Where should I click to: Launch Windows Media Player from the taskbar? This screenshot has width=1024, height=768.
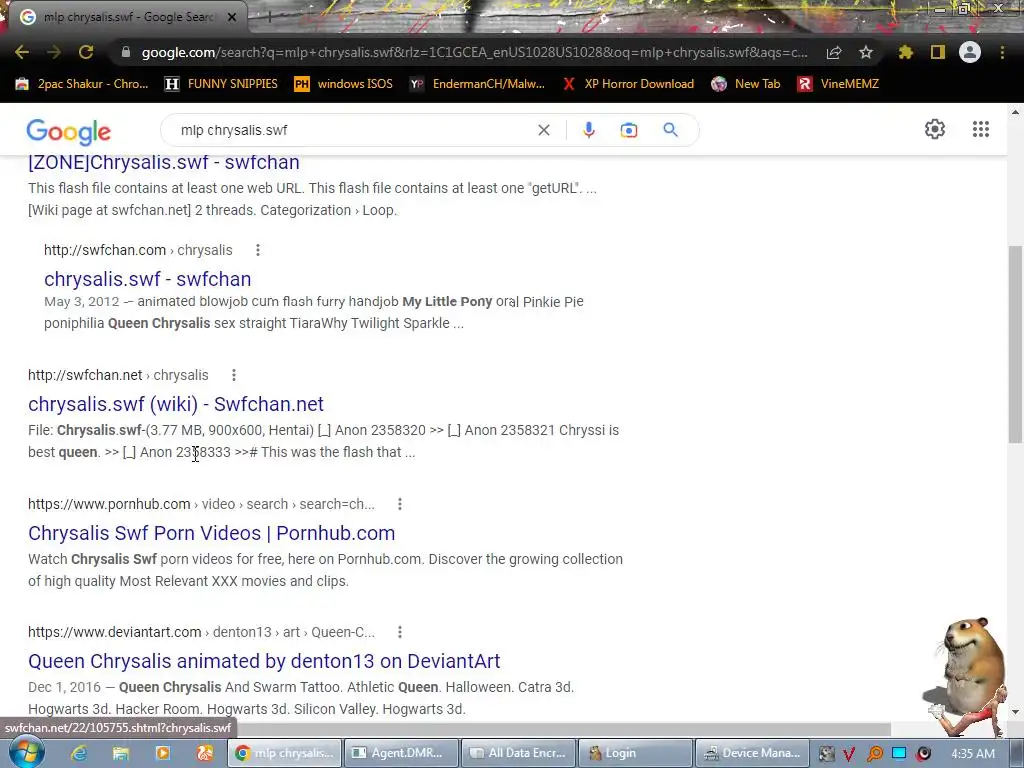tap(163, 753)
